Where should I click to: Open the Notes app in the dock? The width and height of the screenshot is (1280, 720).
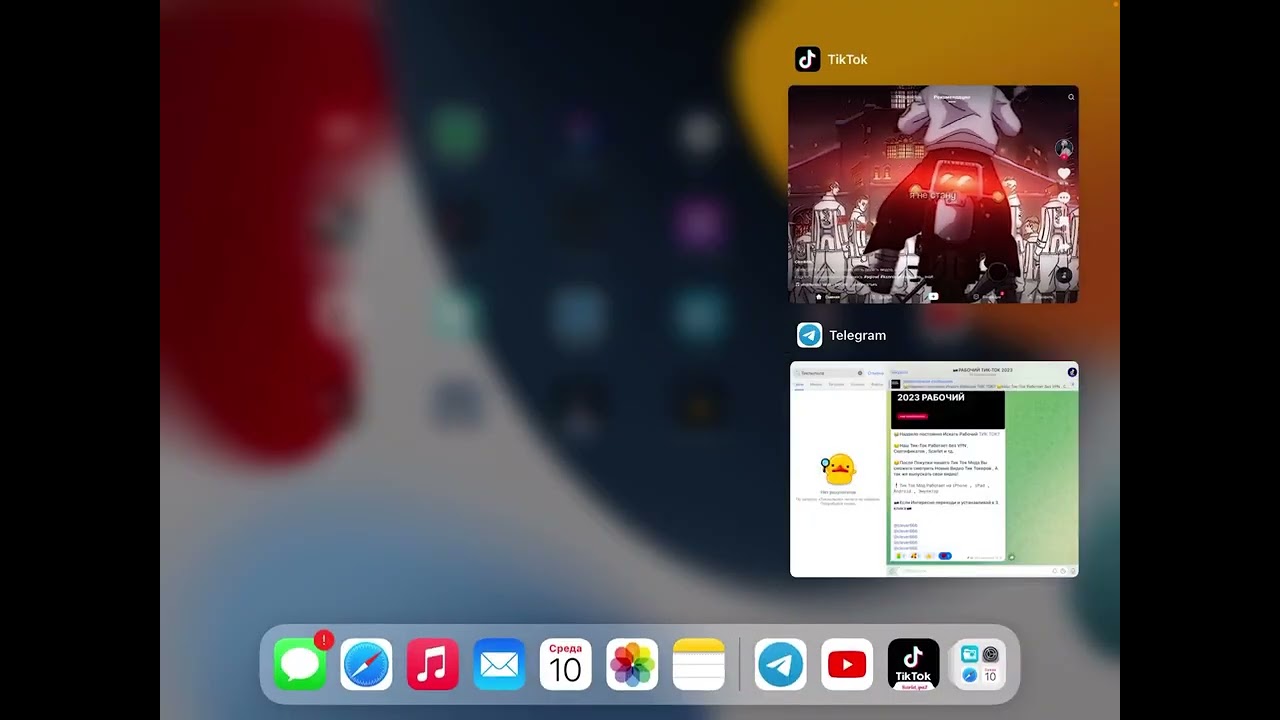click(699, 665)
